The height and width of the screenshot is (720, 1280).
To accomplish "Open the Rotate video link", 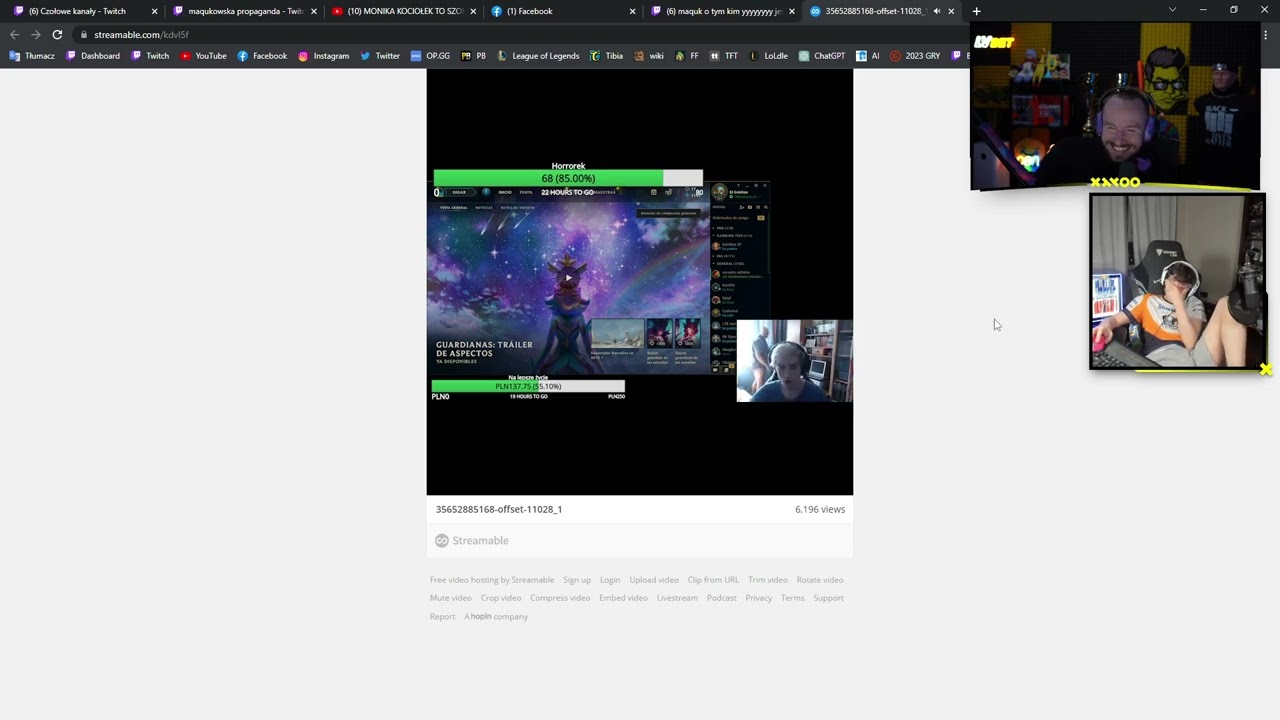I will pyautogui.click(x=820, y=580).
